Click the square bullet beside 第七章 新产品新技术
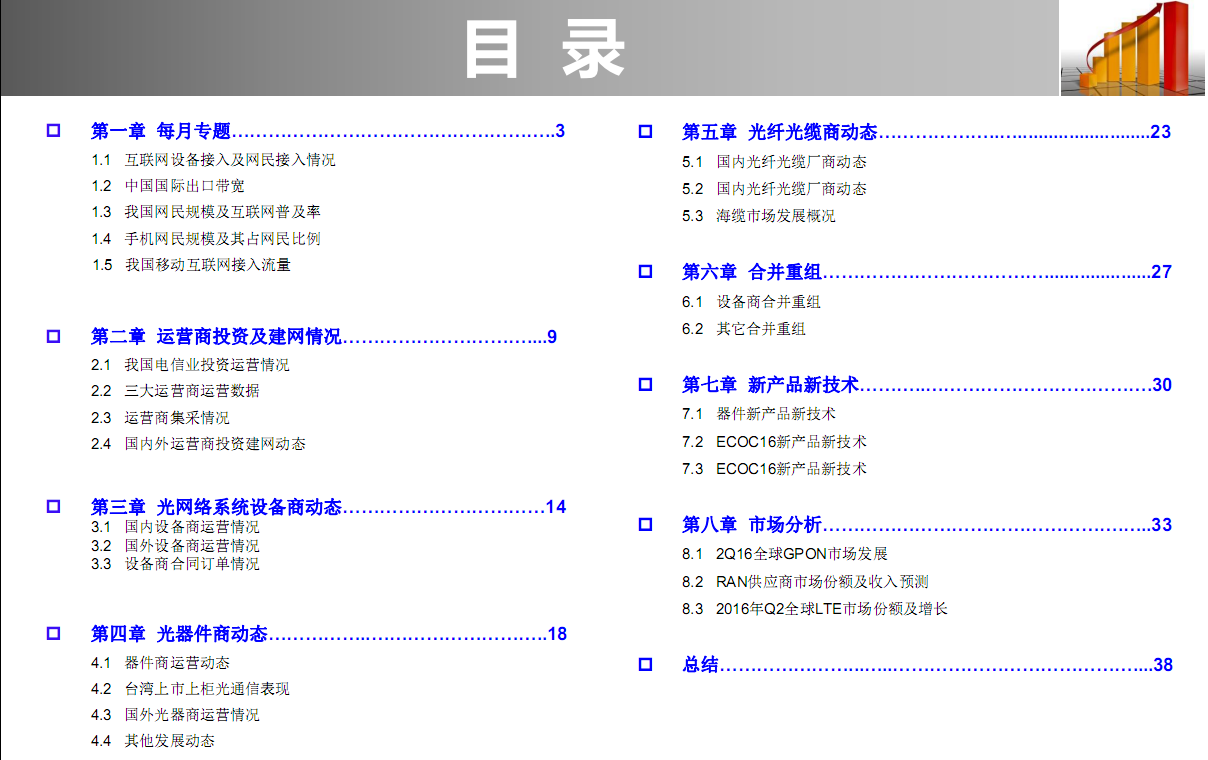1208x760 pixels. tap(645, 385)
